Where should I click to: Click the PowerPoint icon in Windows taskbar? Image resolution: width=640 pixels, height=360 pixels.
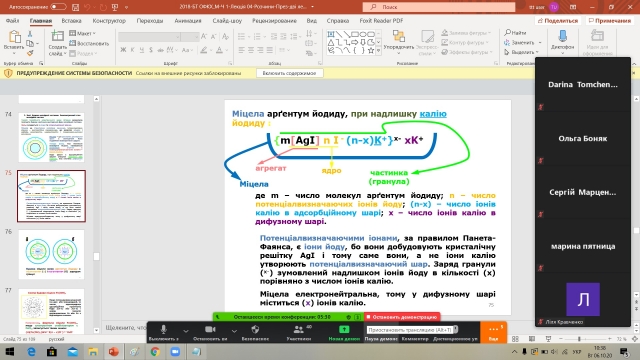(x=113, y=351)
